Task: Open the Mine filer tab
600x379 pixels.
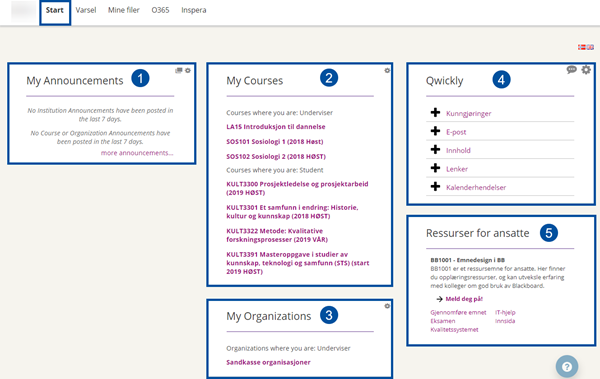Action: click(124, 10)
